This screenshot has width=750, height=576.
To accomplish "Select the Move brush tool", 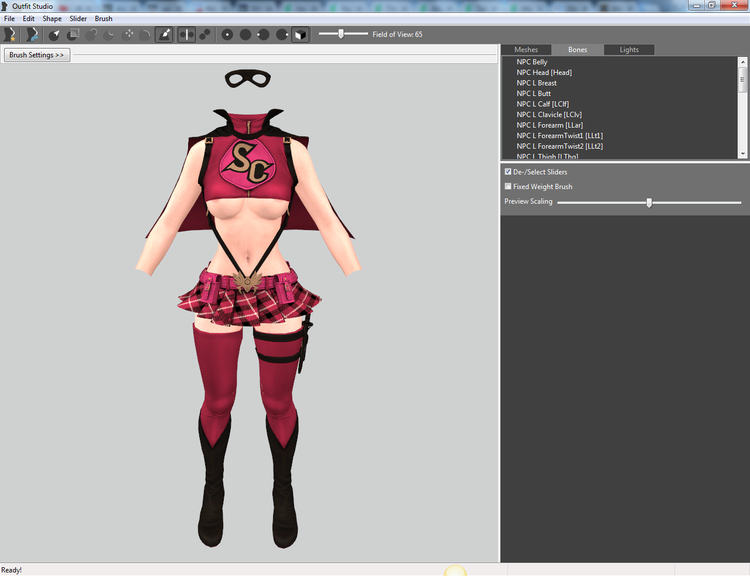I will coord(128,34).
